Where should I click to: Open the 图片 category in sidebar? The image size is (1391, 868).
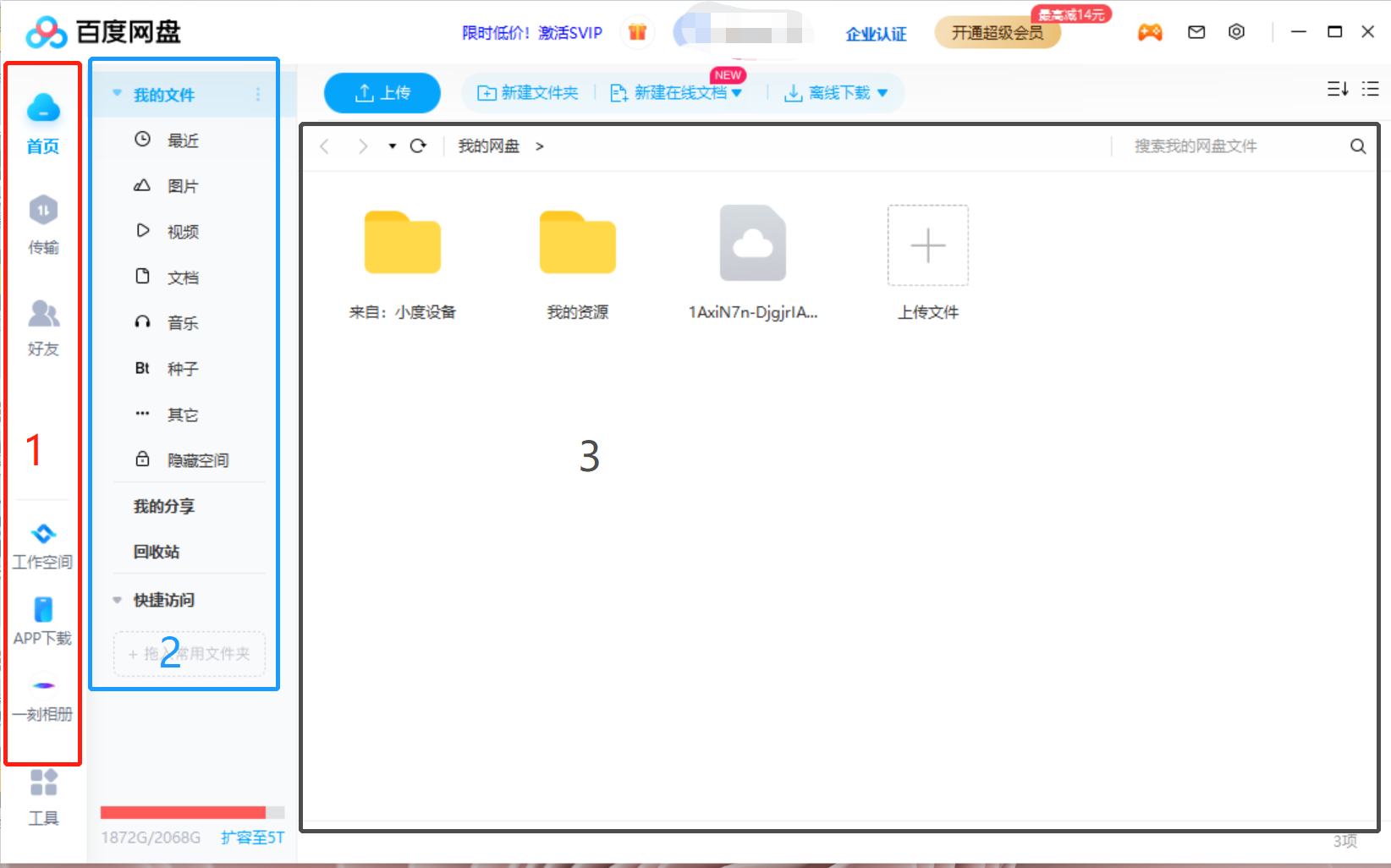pyautogui.click(x=183, y=185)
